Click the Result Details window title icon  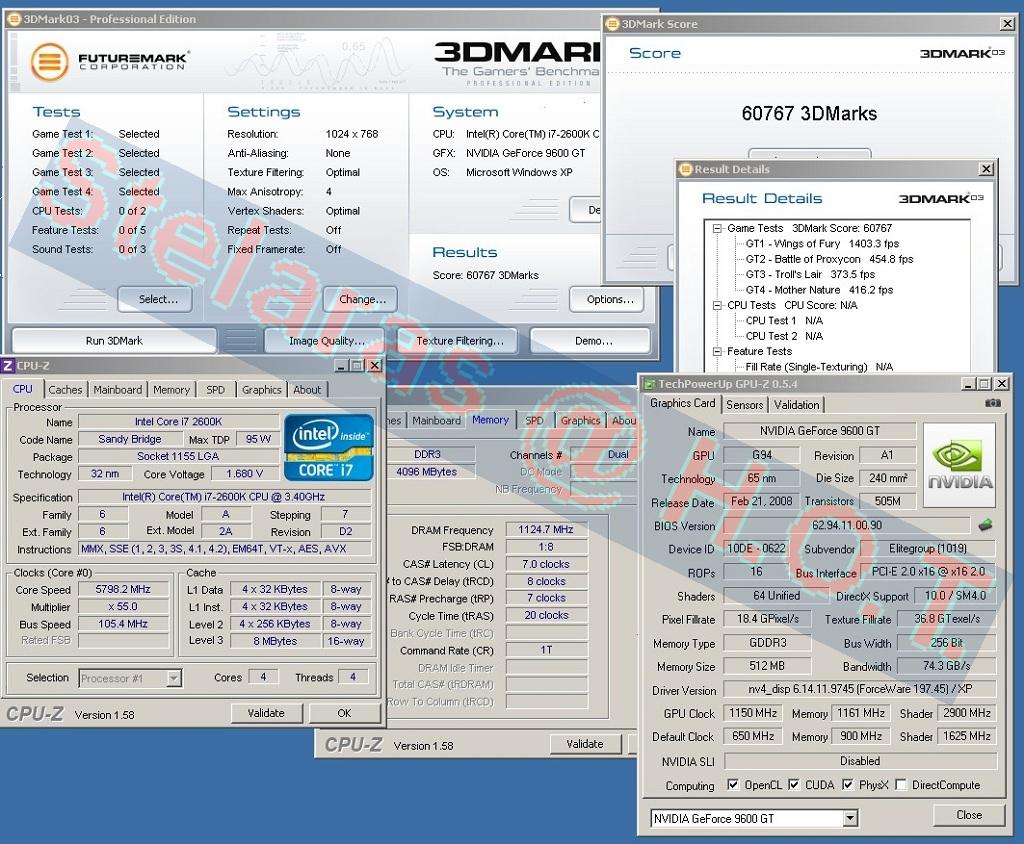pyautogui.click(x=686, y=169)
